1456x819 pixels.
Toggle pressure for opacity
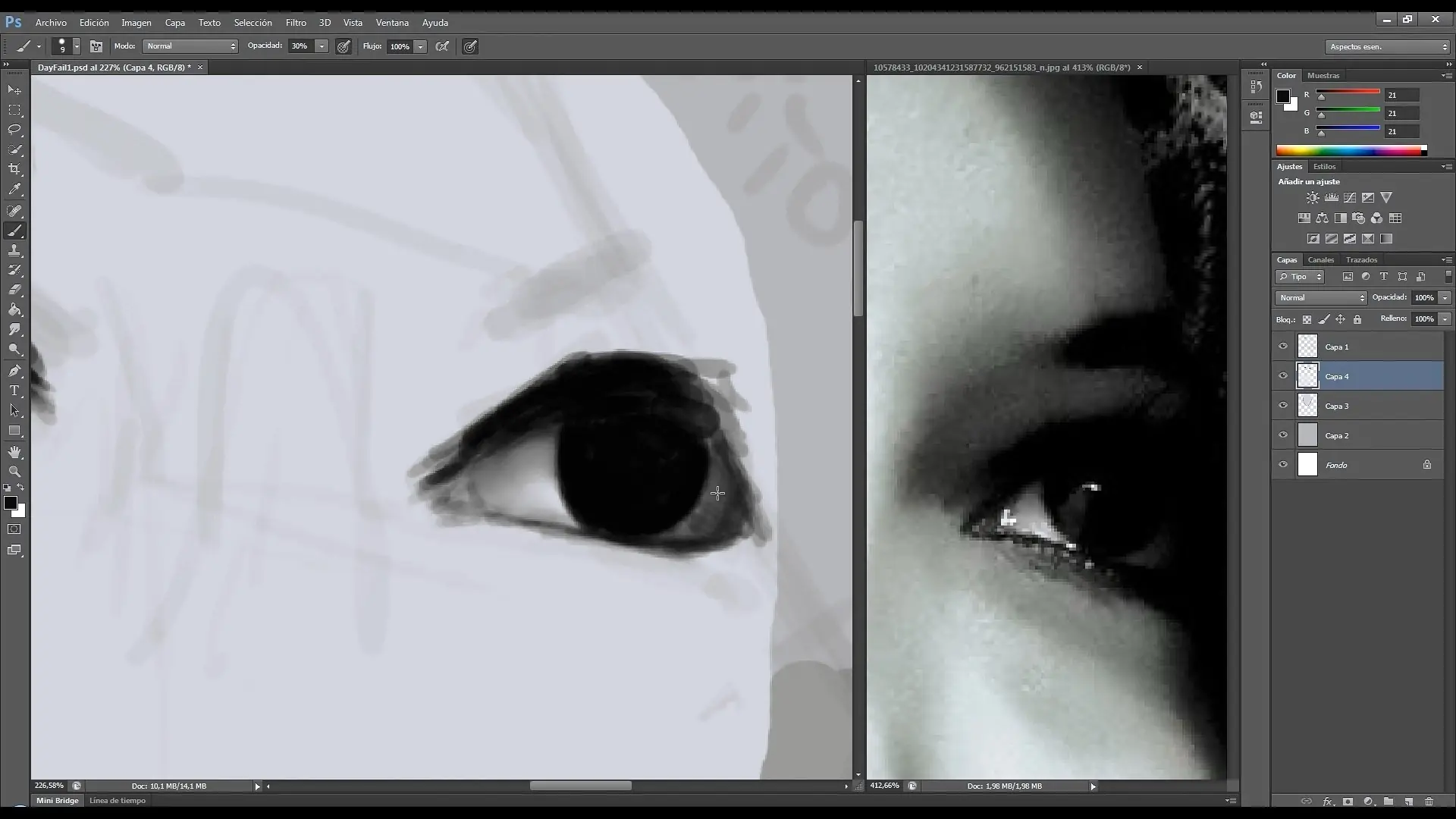[x=344, y=46]
